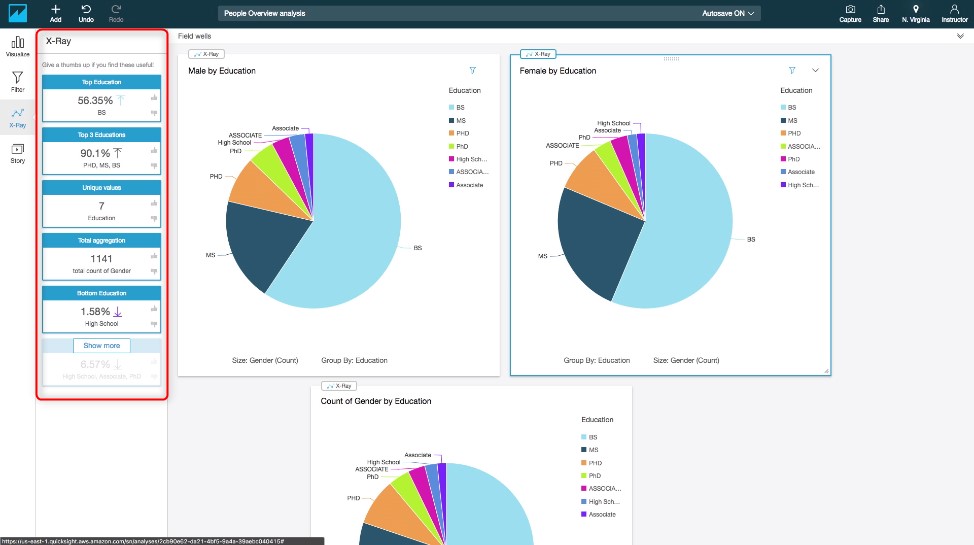The height and width of the screenshot is (545, 974).
Task: Click the 56.35% Top Education value
Action: (95, 100)
